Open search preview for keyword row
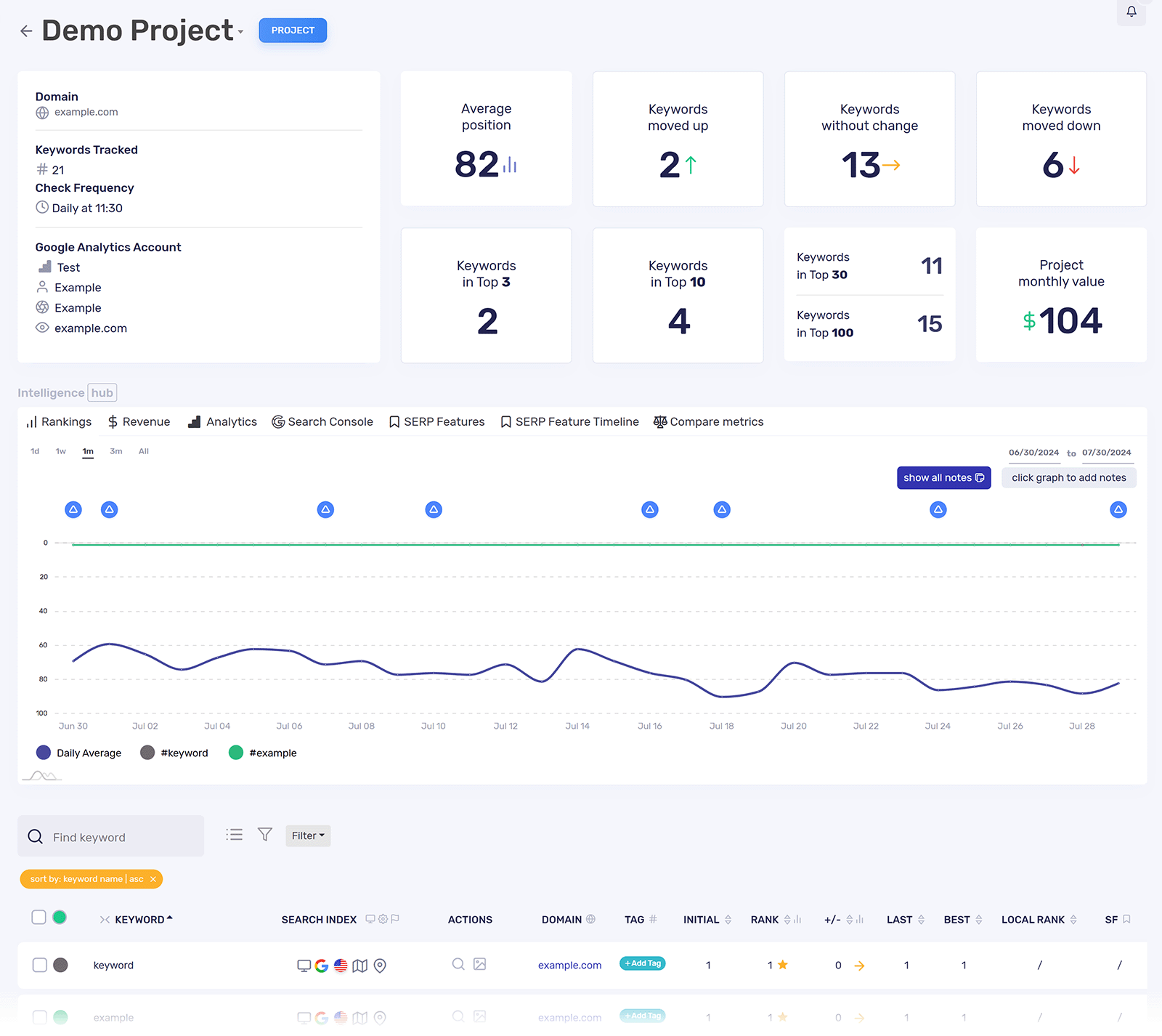Screen dimensions: 1162x1036 click(x=458, y=964)
